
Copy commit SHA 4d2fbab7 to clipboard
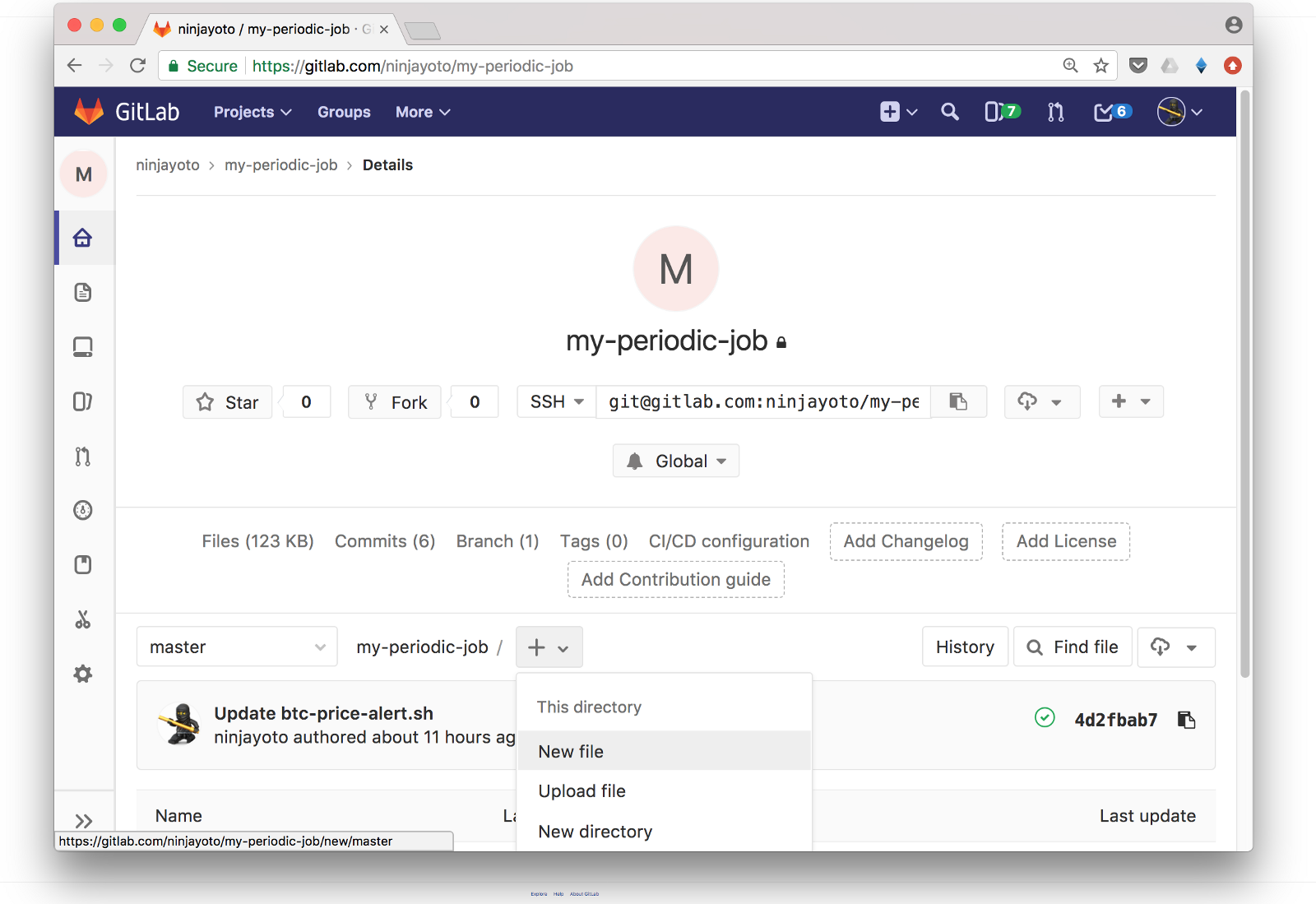point(1186,721)
